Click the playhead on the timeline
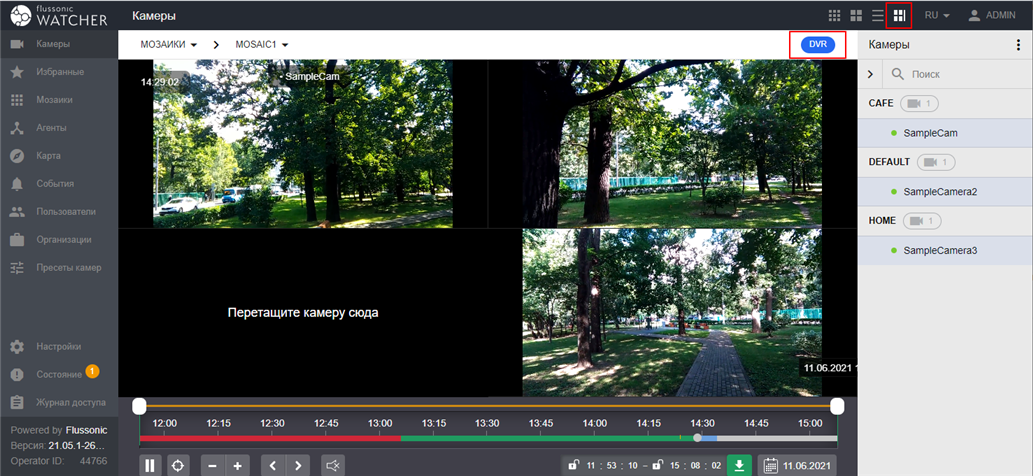1033x476 pixels. 697,438
